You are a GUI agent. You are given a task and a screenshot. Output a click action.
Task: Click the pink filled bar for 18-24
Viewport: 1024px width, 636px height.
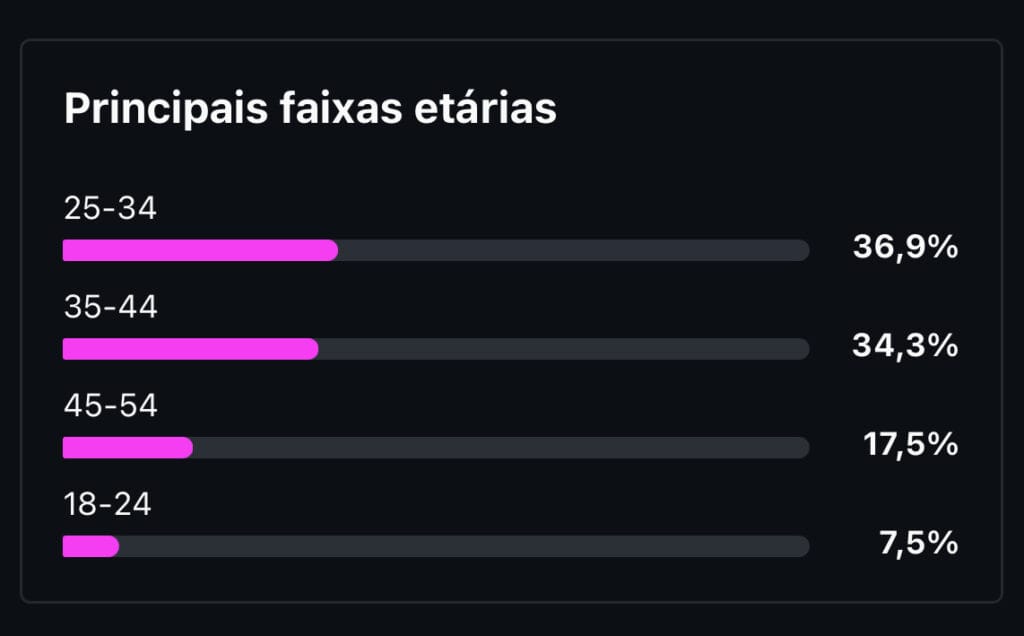click(x=90, y=546)
